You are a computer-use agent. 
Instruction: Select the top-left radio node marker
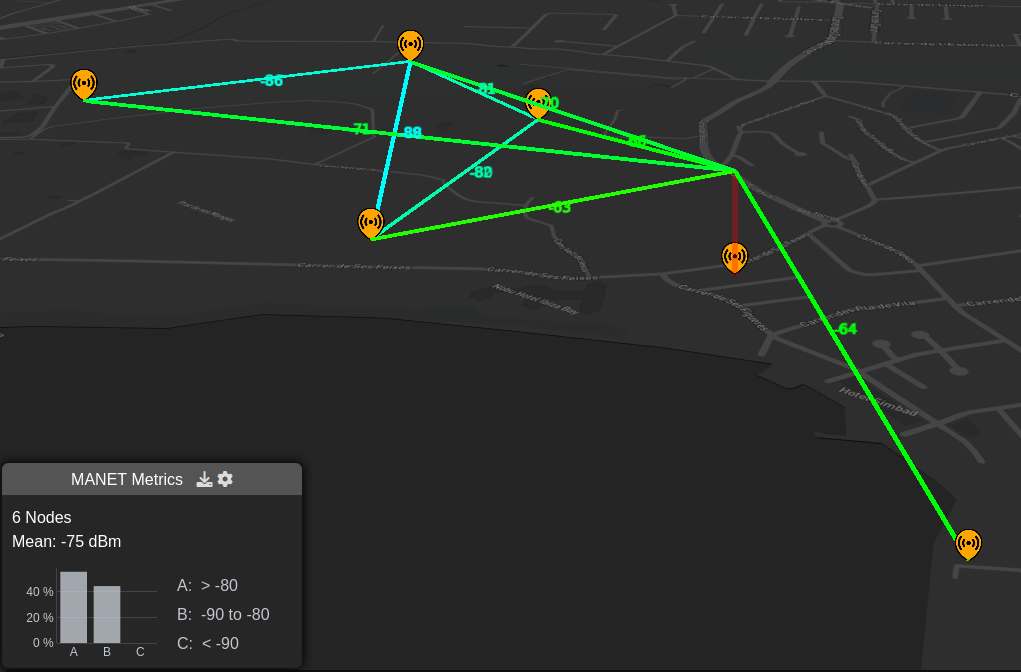84,84
